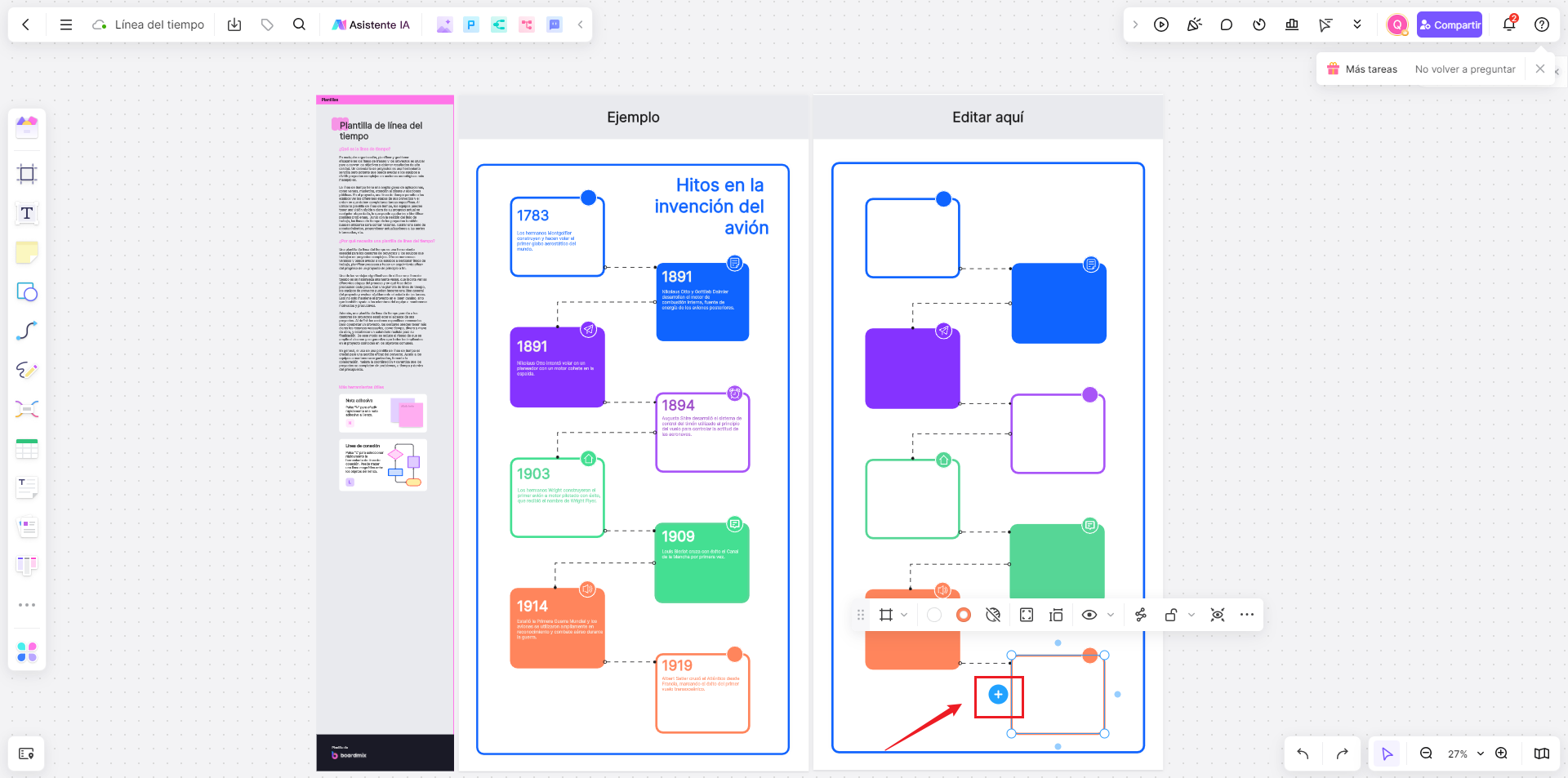Image resolution: width=1568 pixels, height=778 pixels.
Task: Open notifications bell
Action: [1509, 24]
